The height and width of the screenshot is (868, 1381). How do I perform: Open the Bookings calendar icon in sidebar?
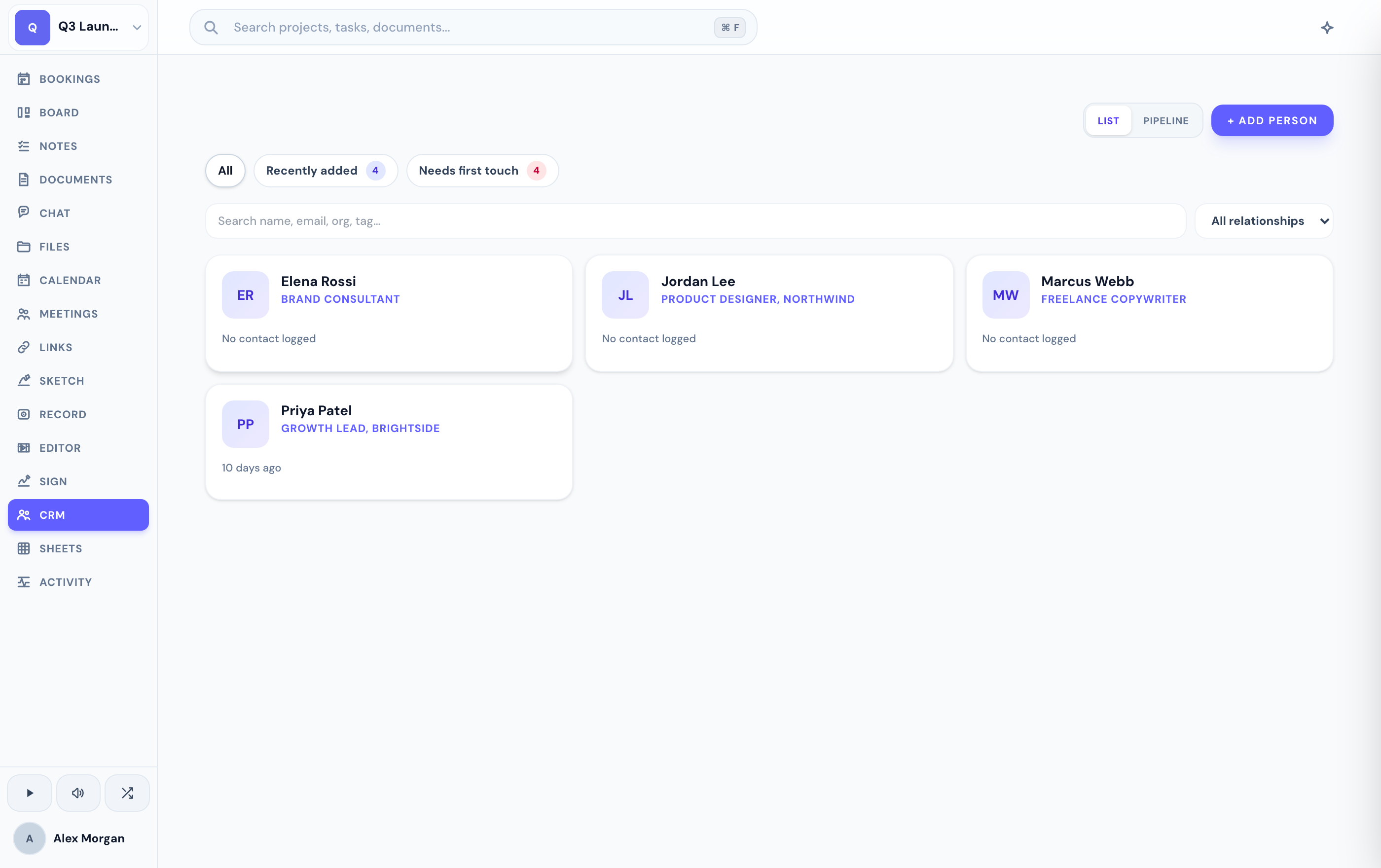[x=24, y=79]
